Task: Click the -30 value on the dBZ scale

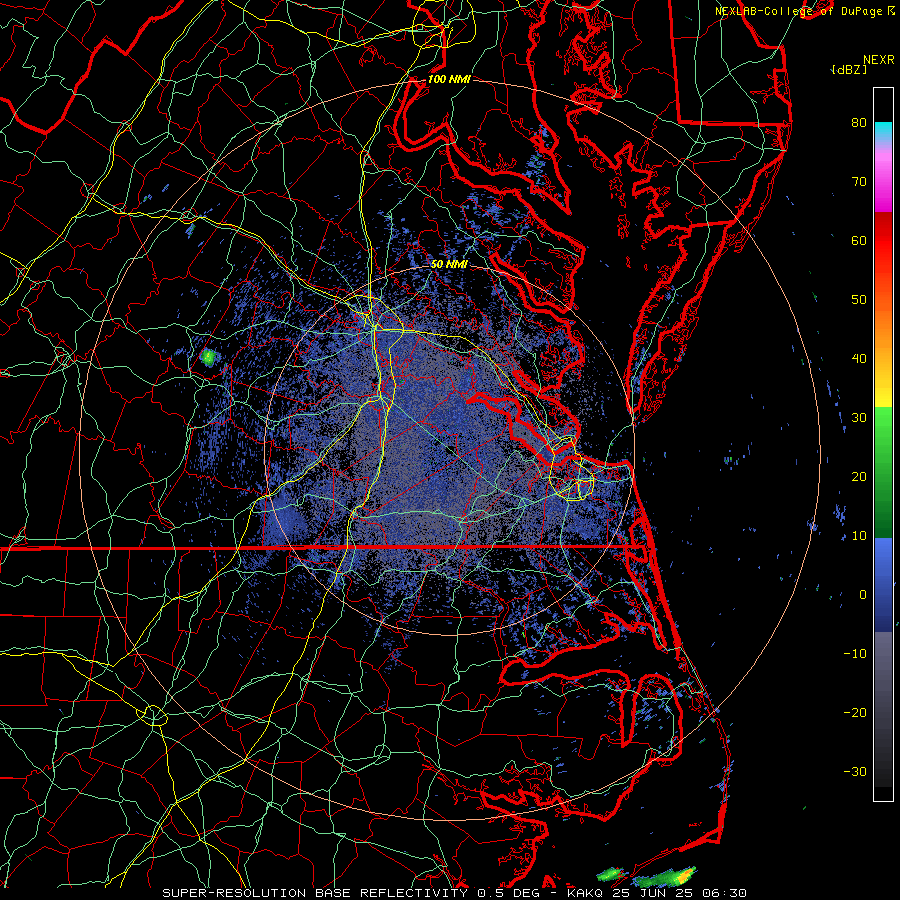Action: 855,771
